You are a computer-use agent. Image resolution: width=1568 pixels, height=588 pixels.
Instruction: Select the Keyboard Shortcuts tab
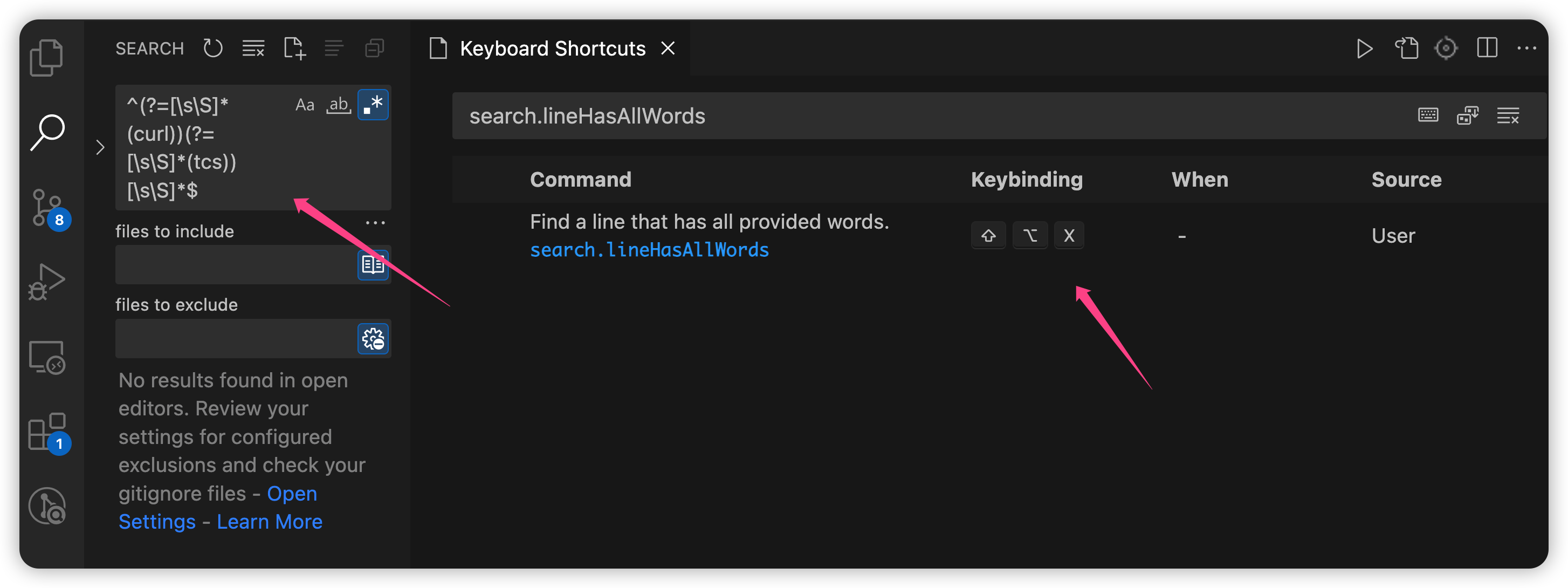[552, 48]
